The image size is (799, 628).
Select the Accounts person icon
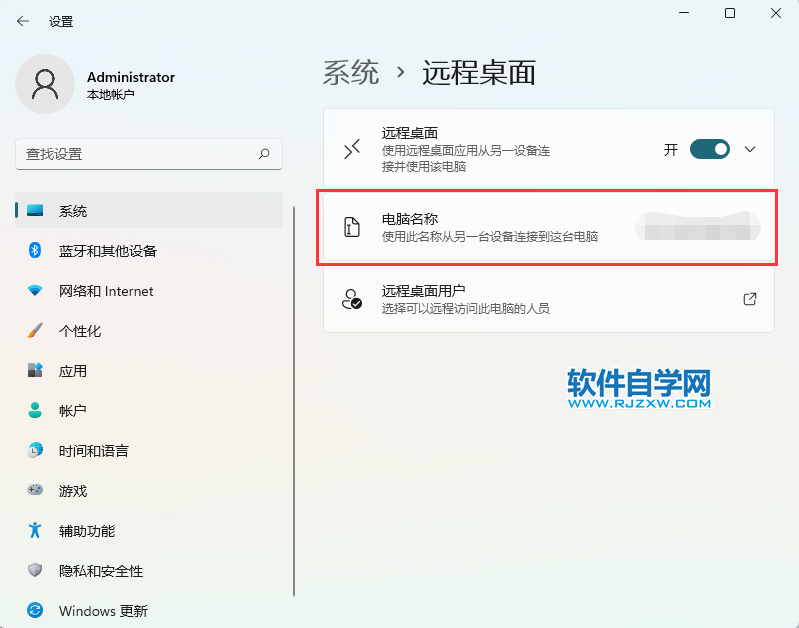[x=35, y=410]
